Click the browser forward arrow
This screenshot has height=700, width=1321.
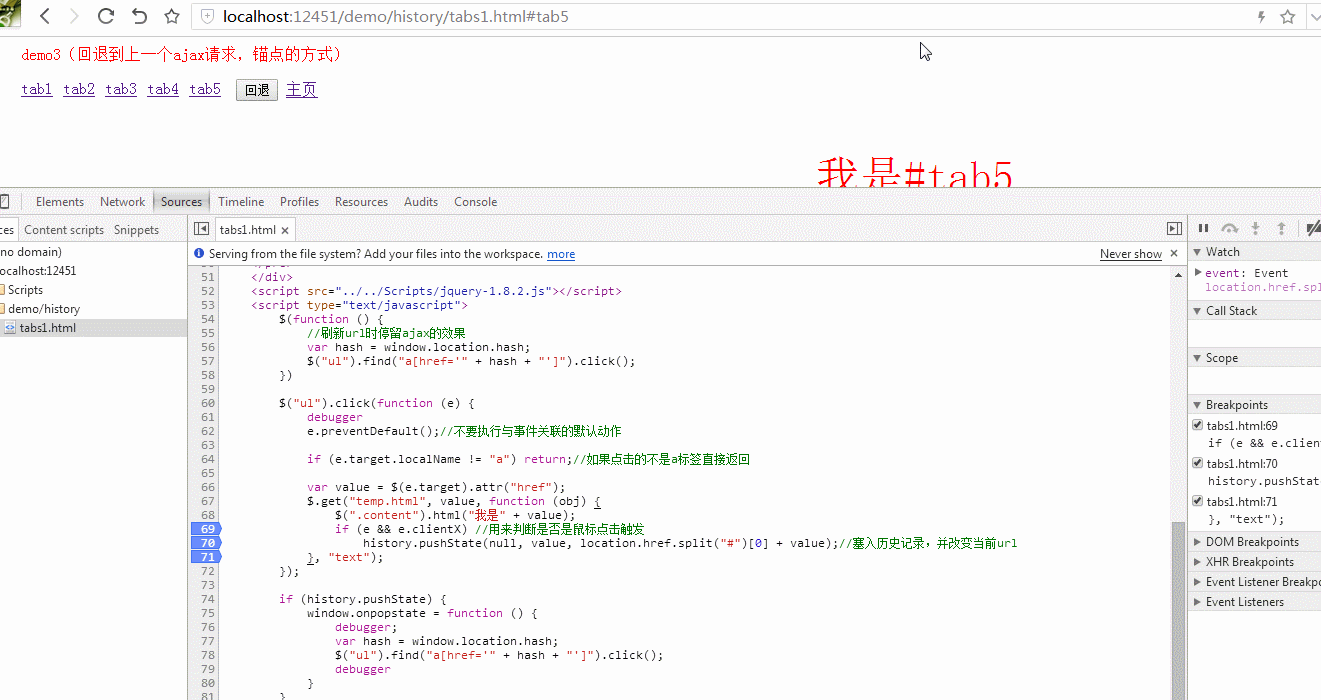point(75,16)
